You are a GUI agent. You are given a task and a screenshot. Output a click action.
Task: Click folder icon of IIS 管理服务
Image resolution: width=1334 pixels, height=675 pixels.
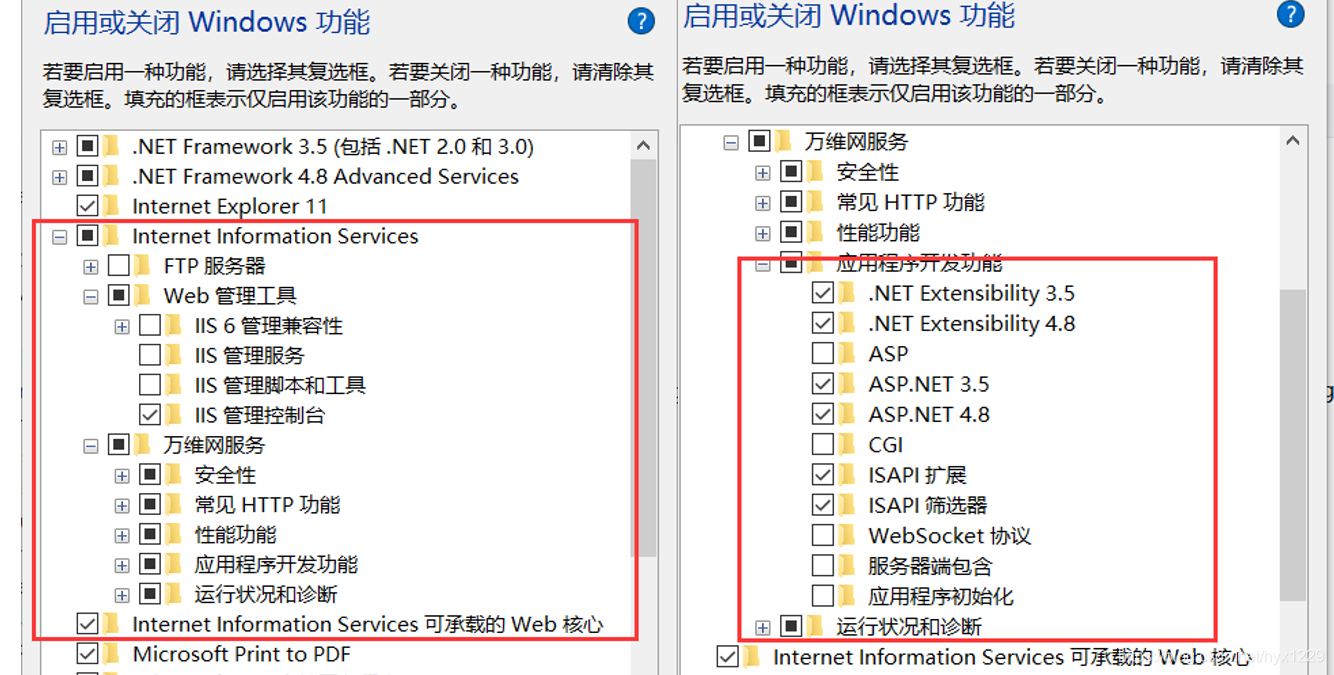(x=174, y=355)
